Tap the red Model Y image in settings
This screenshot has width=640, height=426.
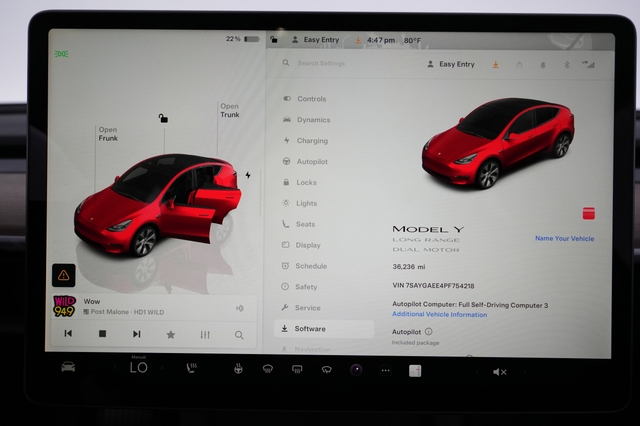[x=498, y=143]
